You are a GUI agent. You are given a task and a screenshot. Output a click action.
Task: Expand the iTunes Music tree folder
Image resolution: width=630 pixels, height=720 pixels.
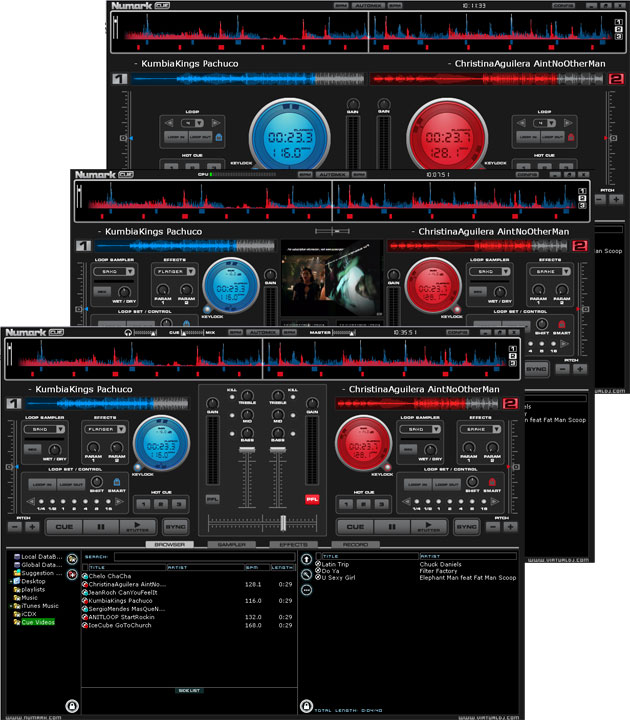tap(11, 606)
